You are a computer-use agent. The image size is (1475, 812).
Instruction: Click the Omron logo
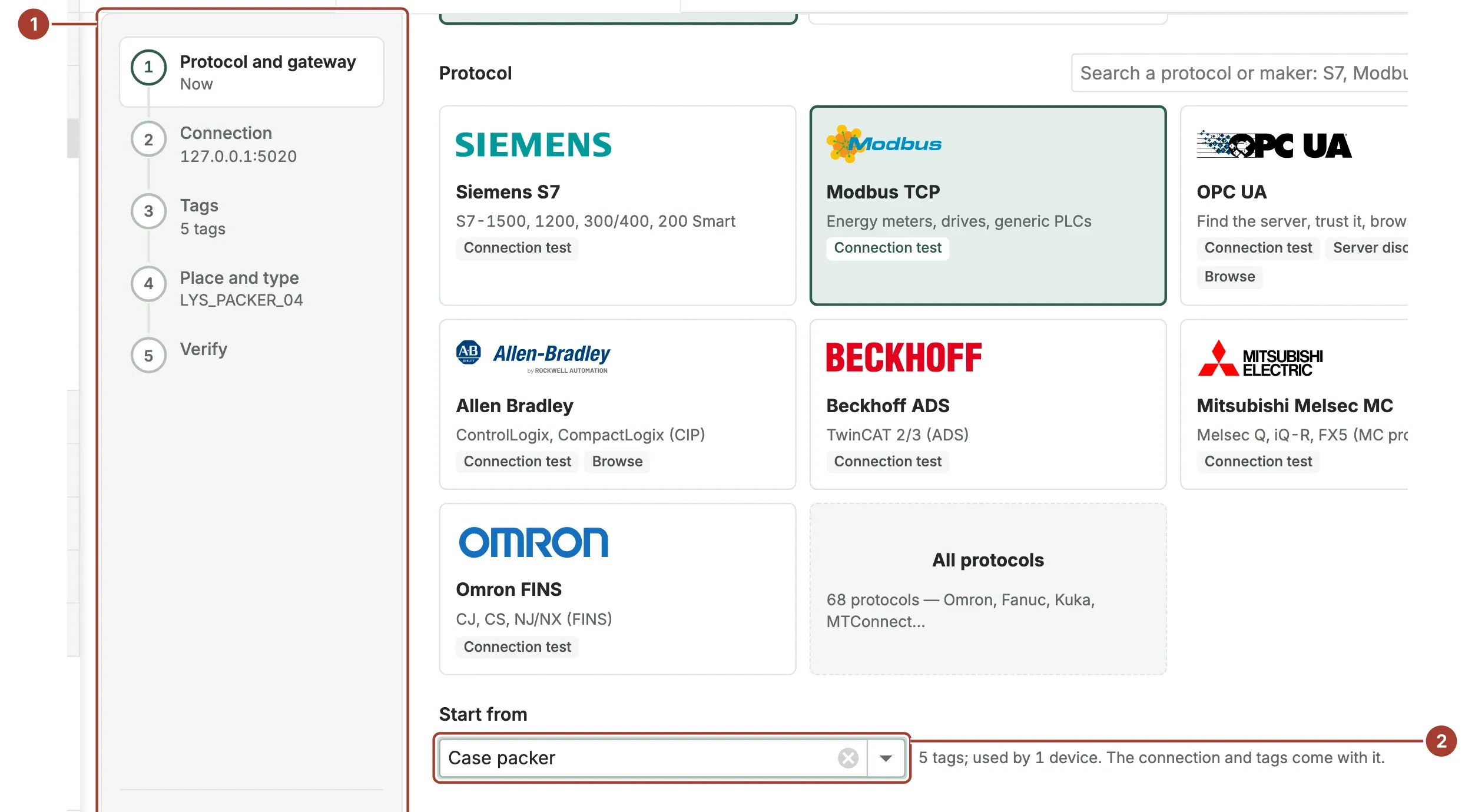(533, 542)
